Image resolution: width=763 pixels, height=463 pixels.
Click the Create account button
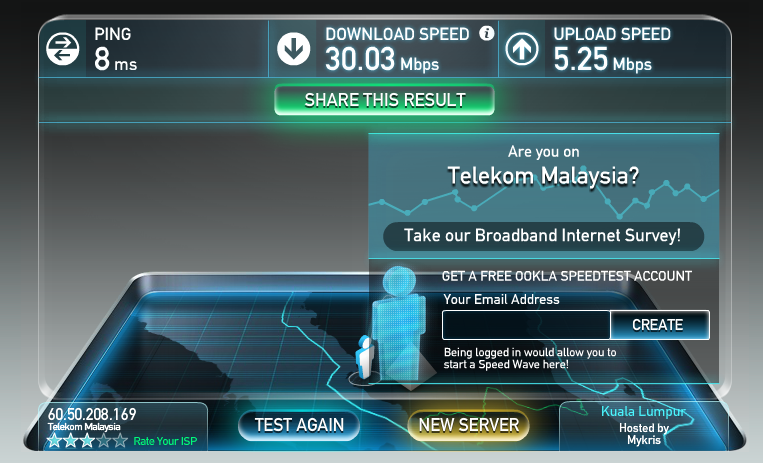click(x=659, y=325)
